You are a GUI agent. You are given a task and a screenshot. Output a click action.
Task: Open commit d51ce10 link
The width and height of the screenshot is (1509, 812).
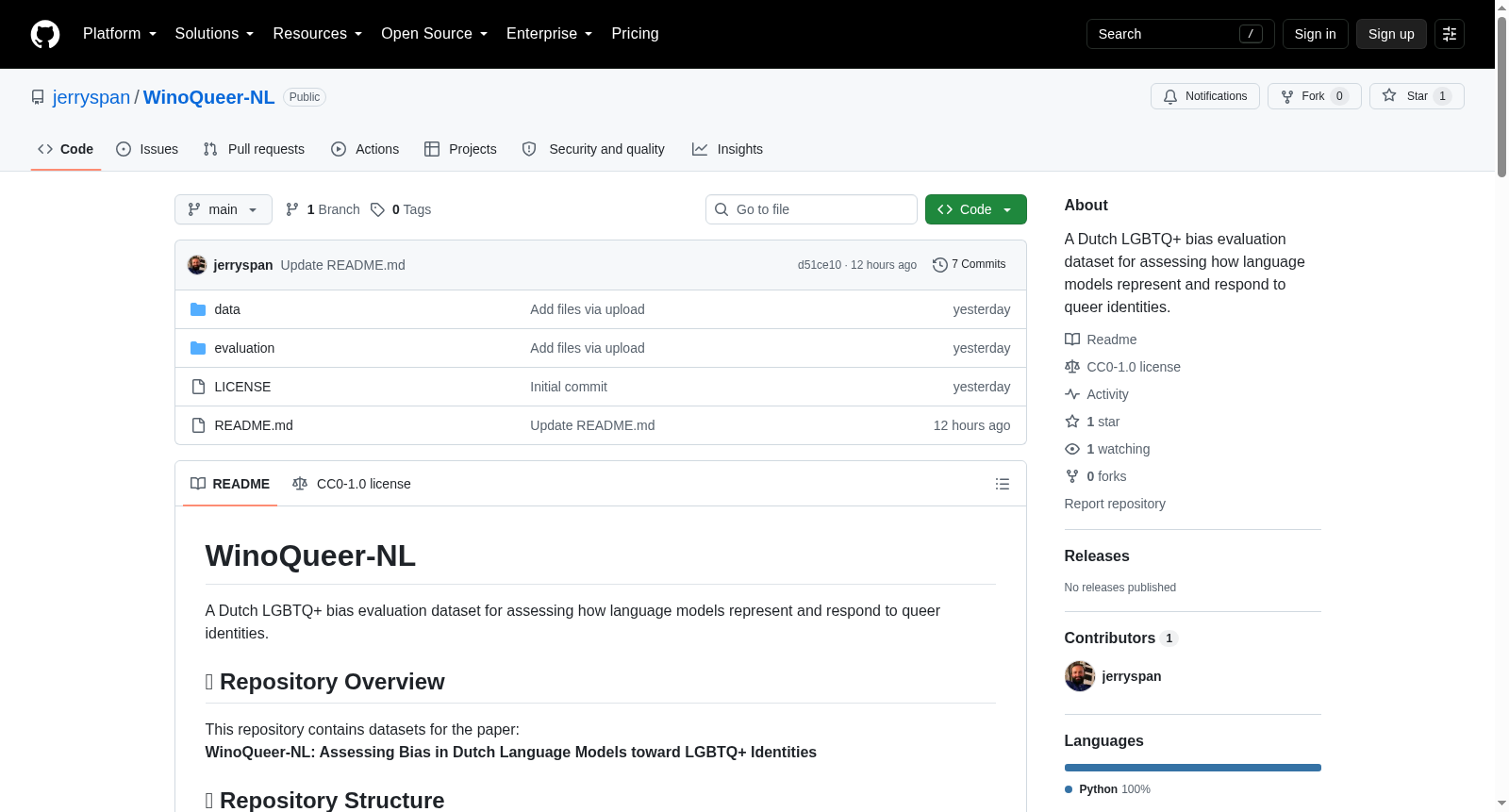click(x=820, y=265)
